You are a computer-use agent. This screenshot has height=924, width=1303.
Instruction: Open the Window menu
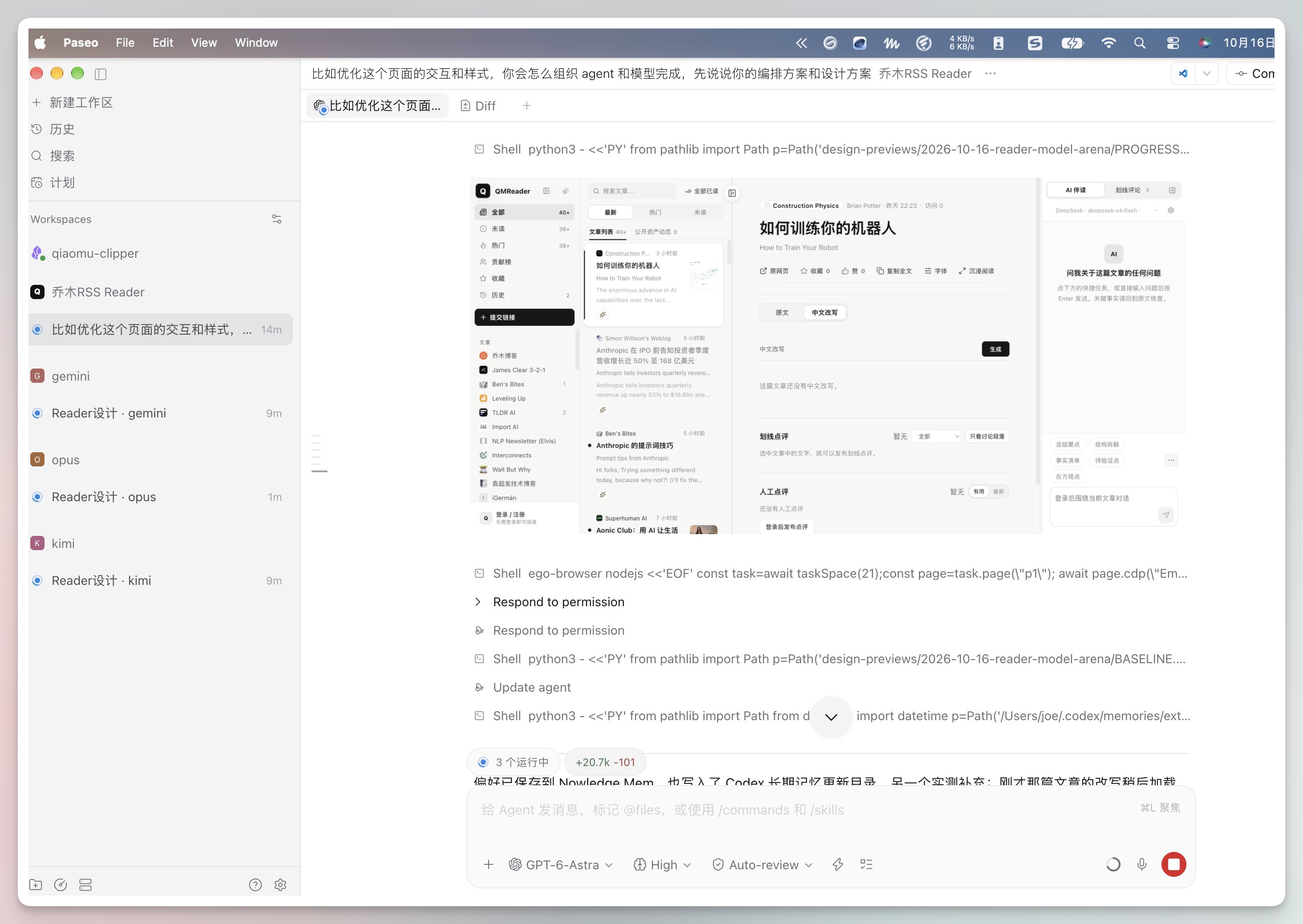(256, 43)
